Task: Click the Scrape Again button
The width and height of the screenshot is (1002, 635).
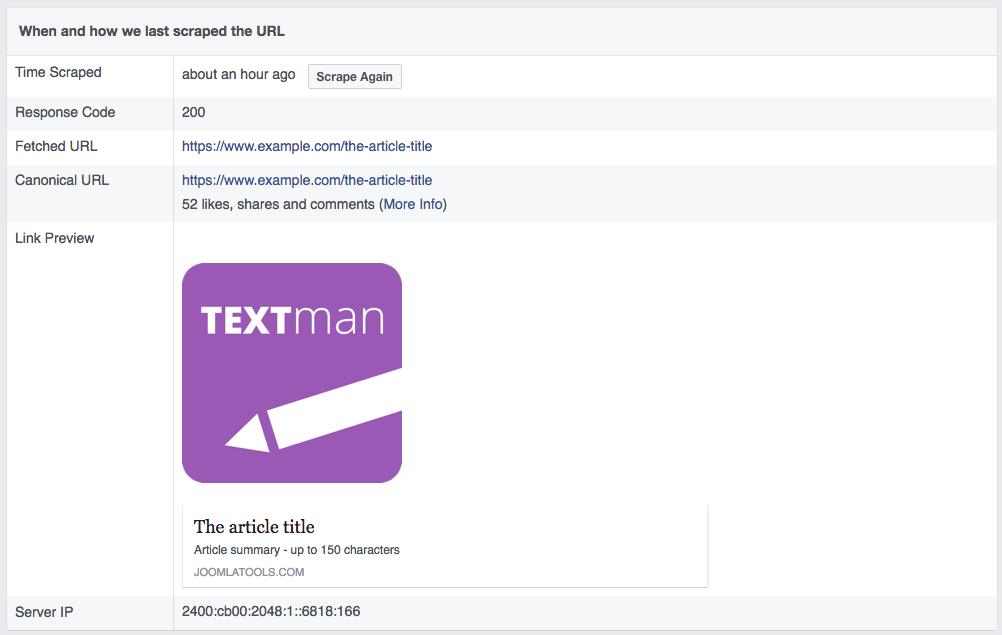Action: [x=355, y=77]
